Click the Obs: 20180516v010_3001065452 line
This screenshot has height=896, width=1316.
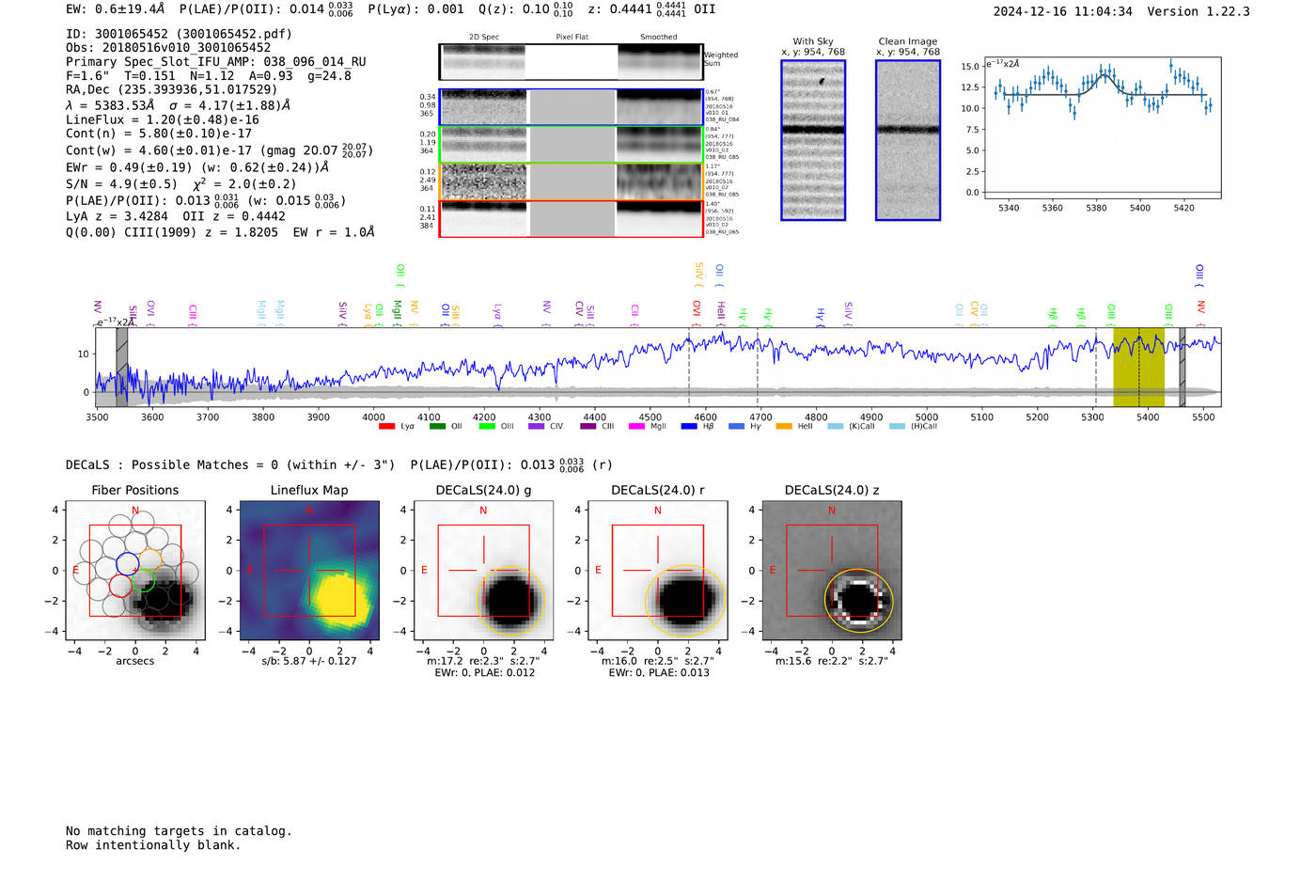click(168, 48)
